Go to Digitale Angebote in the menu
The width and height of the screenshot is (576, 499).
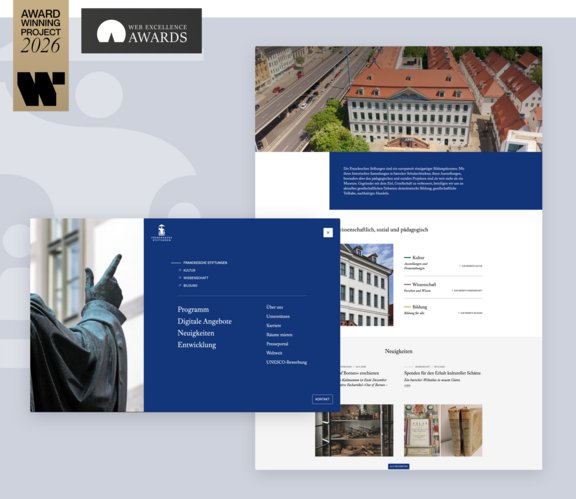205,321
